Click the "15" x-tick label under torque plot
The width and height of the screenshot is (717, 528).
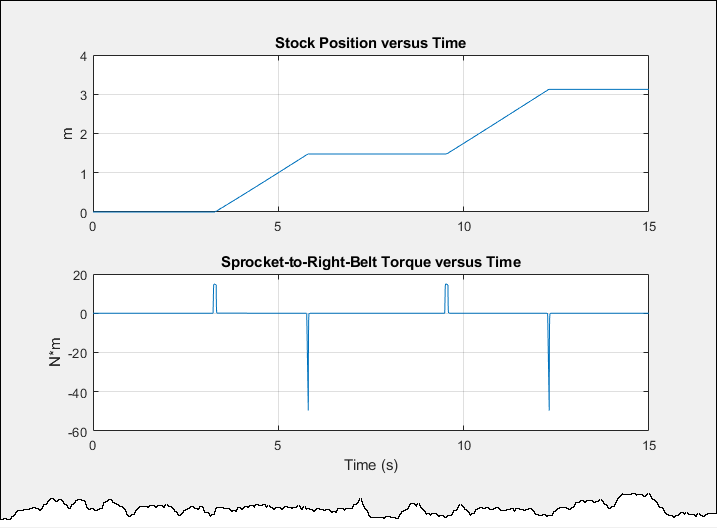pyautogui.click(x=649, y=446)
